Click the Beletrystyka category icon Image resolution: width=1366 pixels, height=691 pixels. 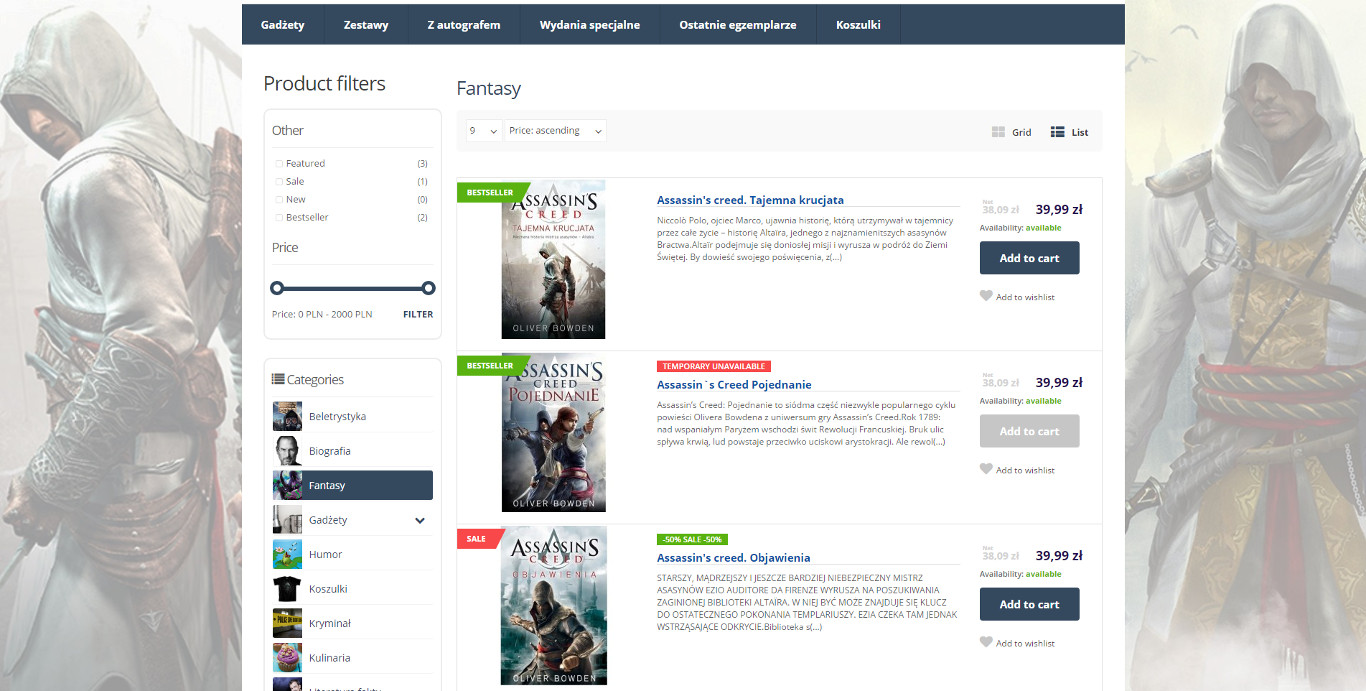287,416
